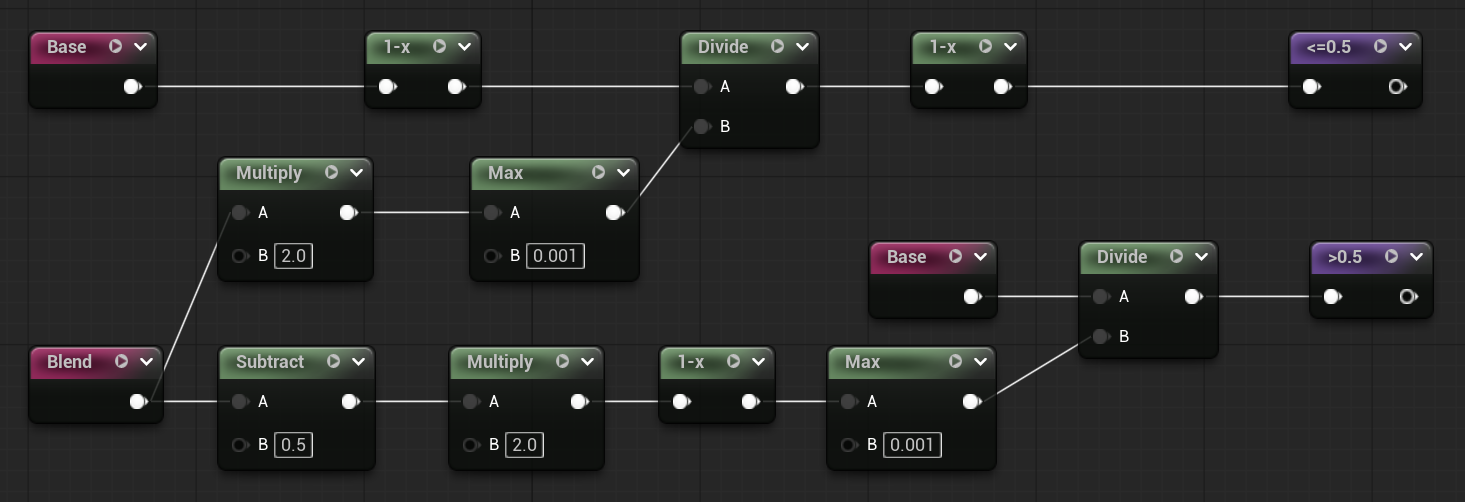The height and width of the screenshot is (502, 1465).
Task: Toggle preview icon on Max node fed by Multiply
Action: click(x=598, y=173)
